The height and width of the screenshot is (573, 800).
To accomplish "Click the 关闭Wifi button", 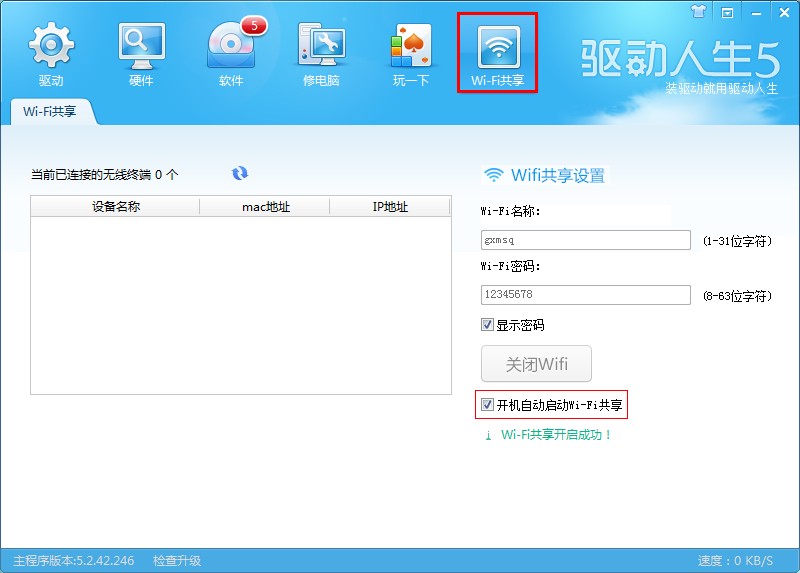I will (x=536, y=364).
